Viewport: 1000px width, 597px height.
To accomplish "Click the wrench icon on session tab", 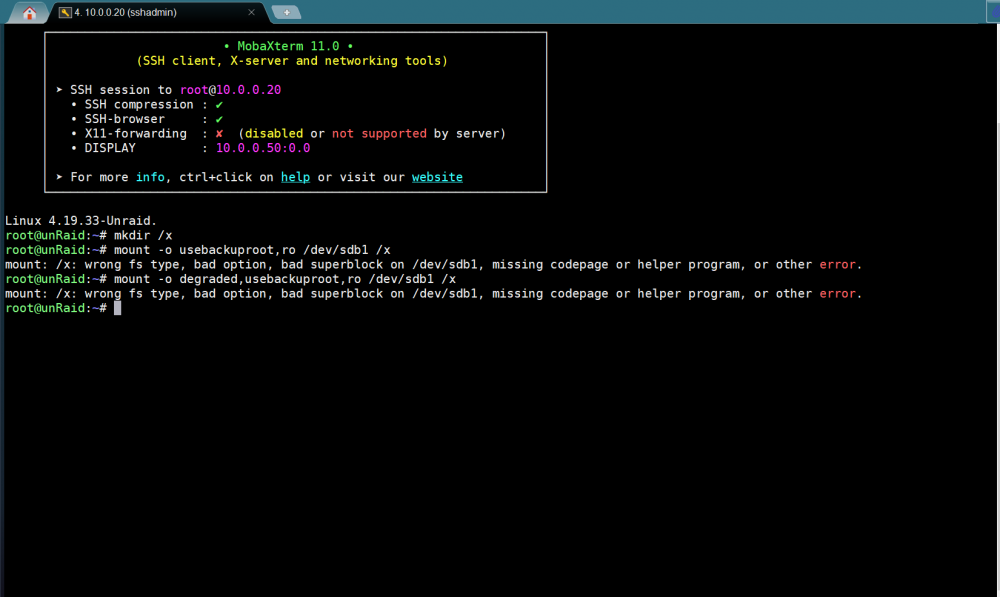I will [x=65, y=12].
